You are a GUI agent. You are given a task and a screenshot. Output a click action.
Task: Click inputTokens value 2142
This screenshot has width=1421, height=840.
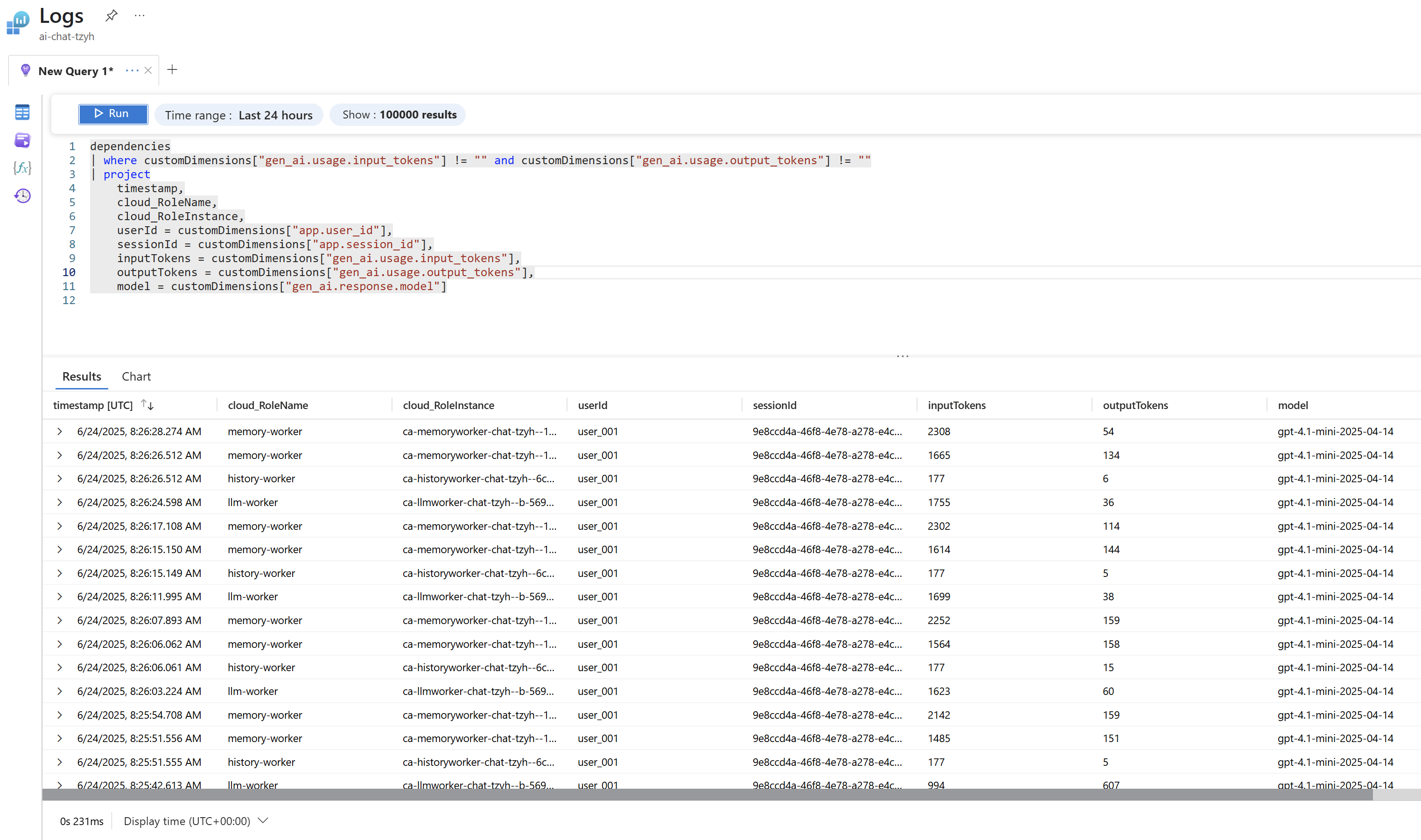pyautogui.click(x=938, y=715)
